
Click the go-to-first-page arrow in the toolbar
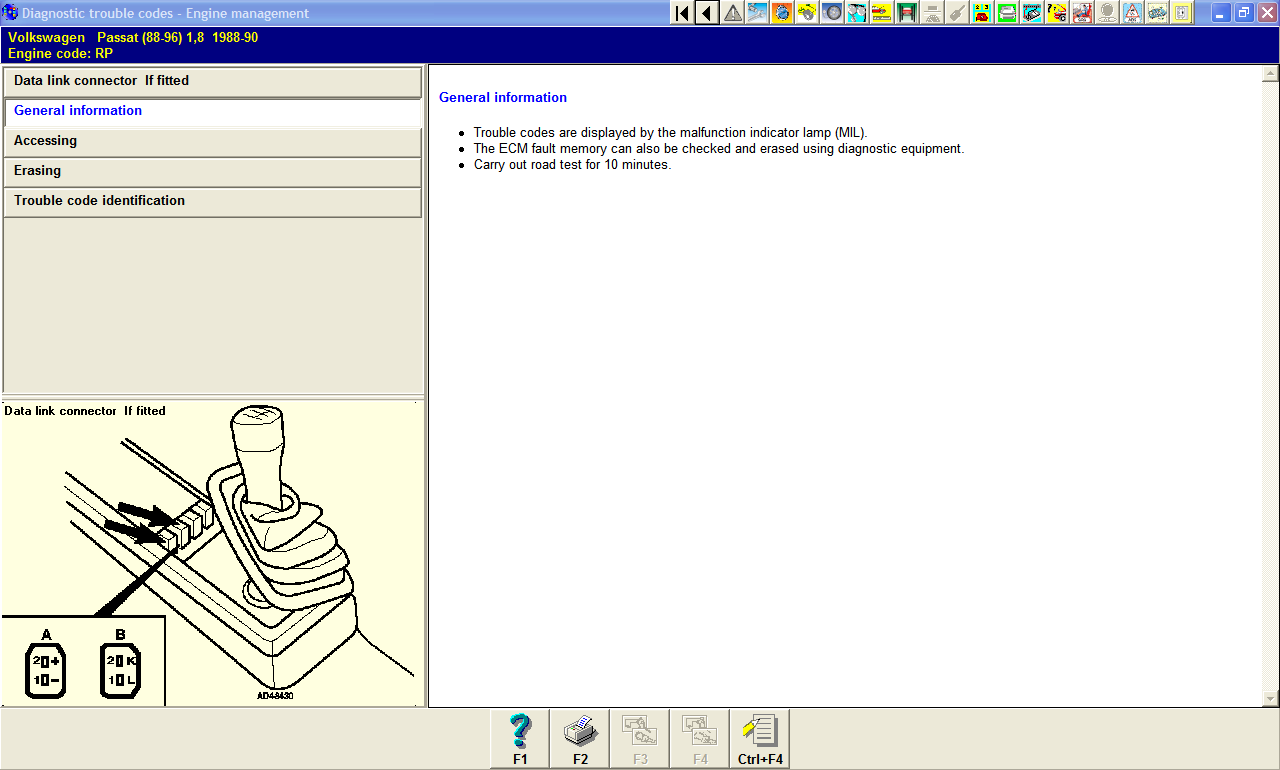point(682,13)
